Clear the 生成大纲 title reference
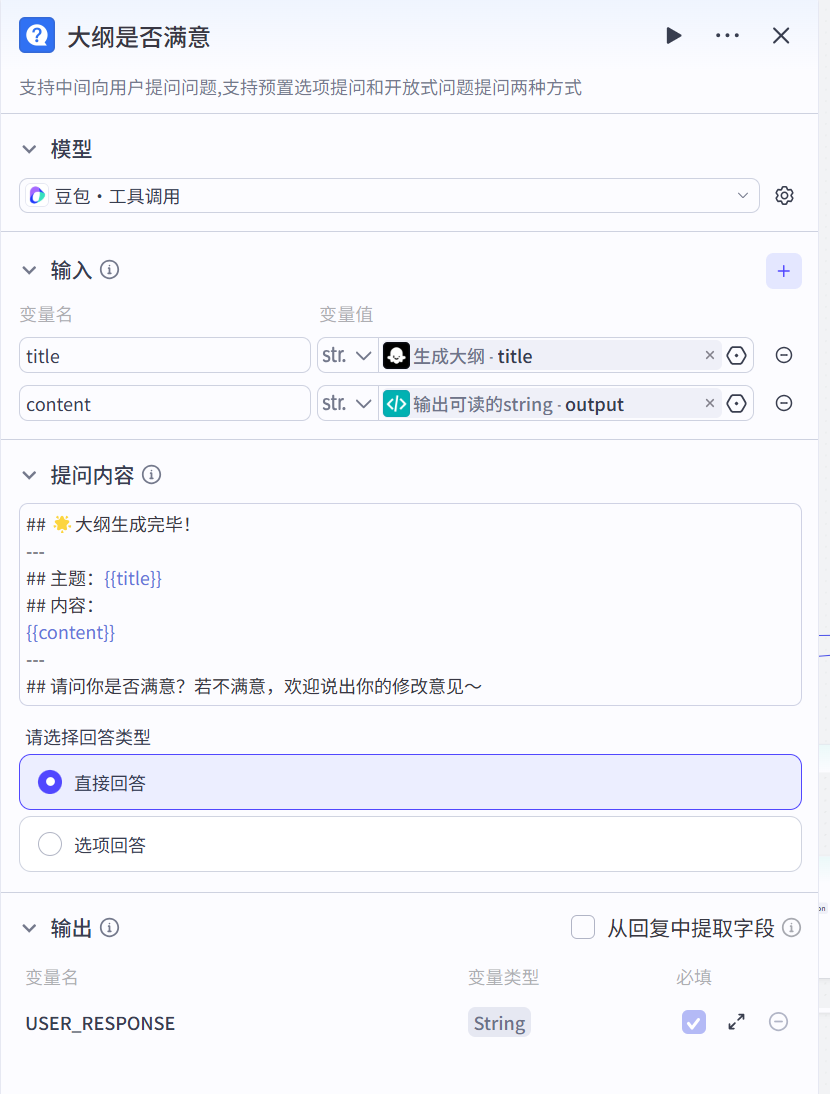 coord(710,355)
